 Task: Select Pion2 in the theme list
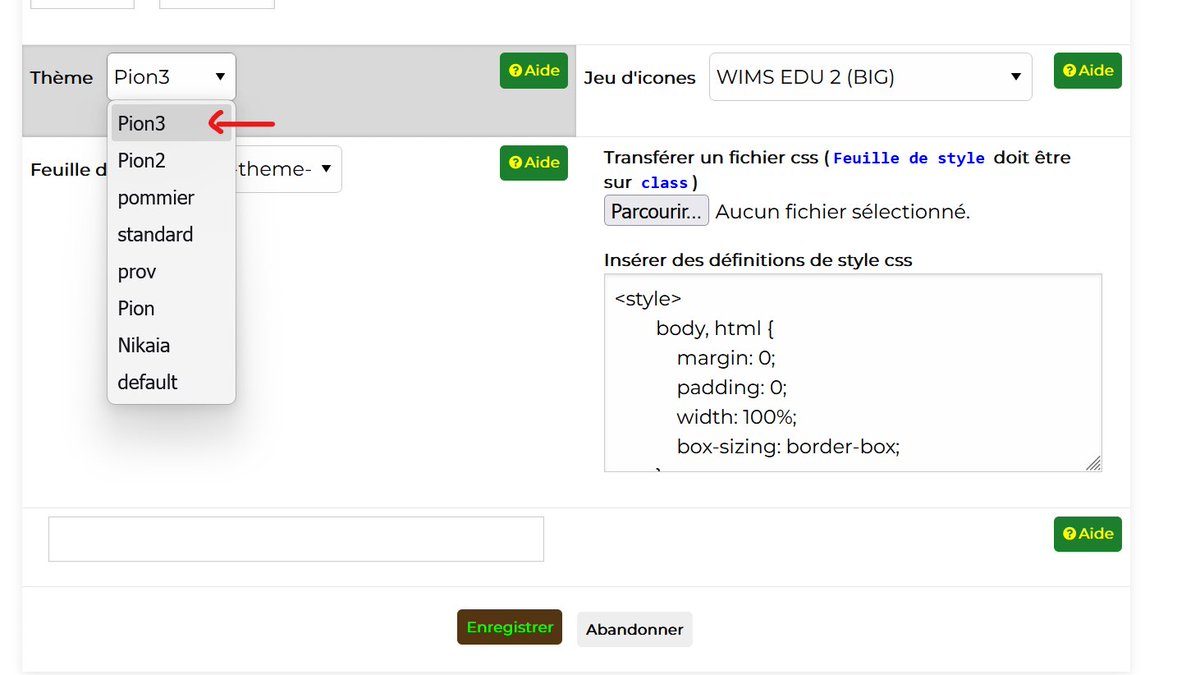pyautogui.click(x=171, y=161)
